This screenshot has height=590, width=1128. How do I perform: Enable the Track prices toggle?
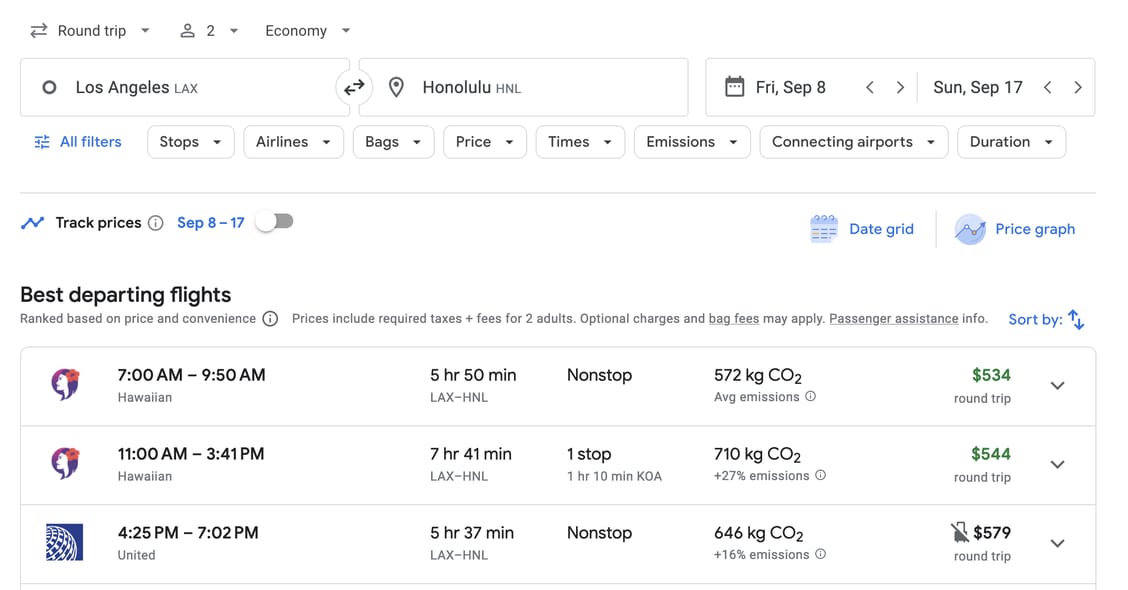[x=274, y=222]
